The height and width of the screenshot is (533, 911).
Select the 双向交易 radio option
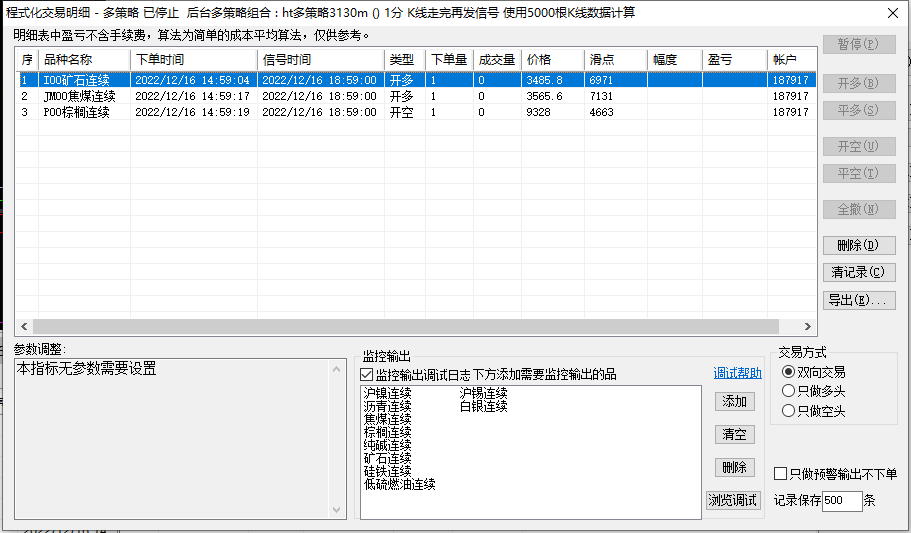click(788, 371)
